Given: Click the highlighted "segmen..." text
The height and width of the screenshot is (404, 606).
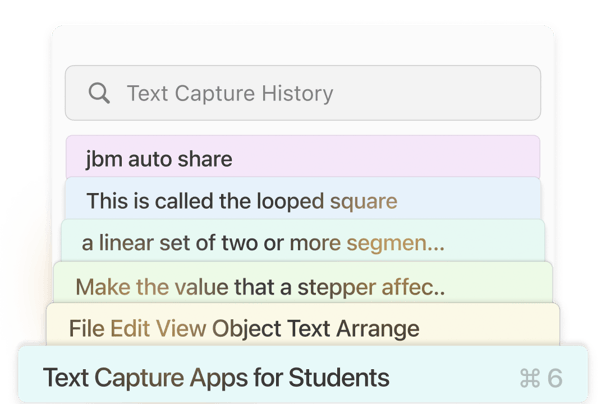Looking at the screenshot, I should click(395, 243).
